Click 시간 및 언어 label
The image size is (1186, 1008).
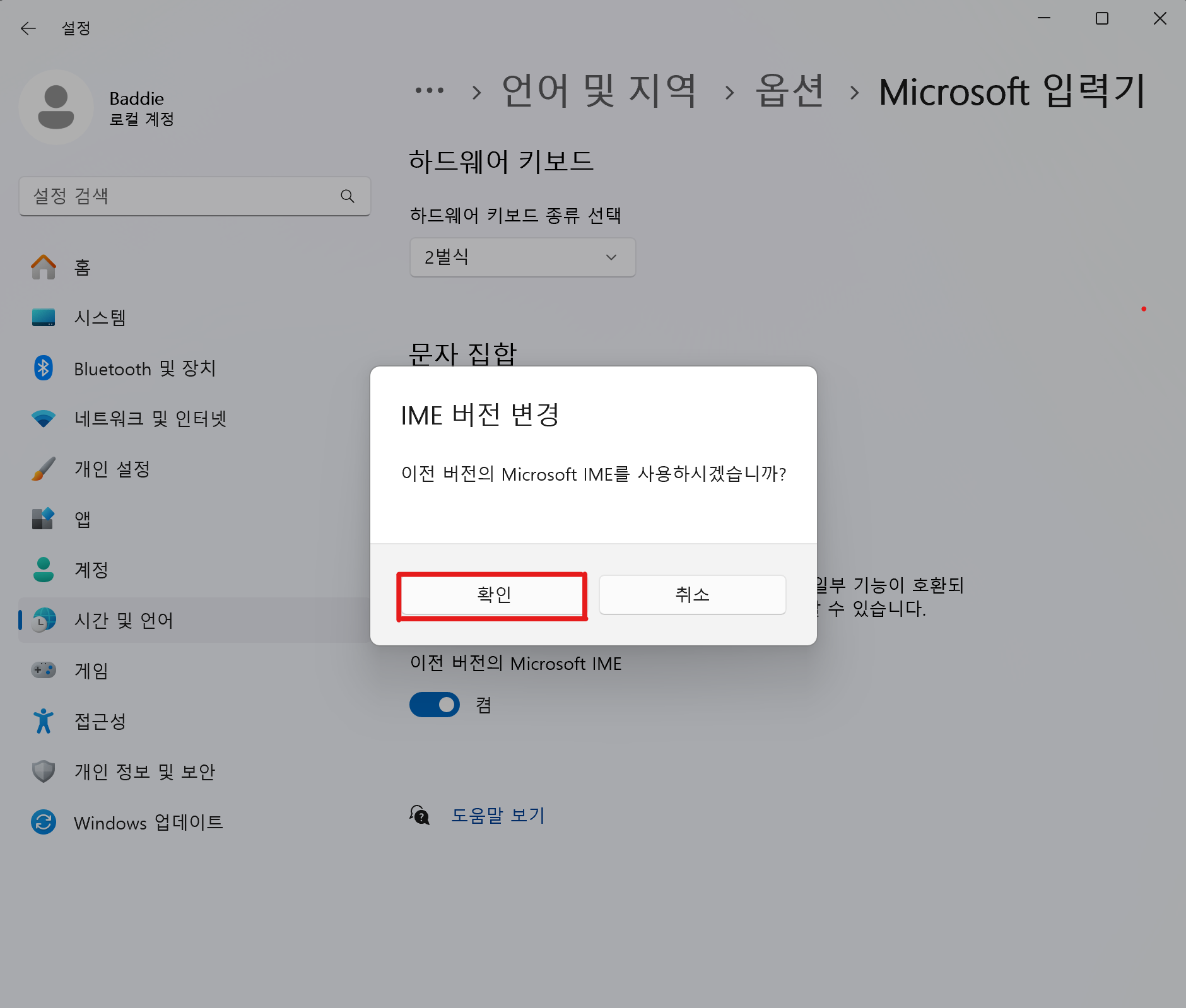124,620
